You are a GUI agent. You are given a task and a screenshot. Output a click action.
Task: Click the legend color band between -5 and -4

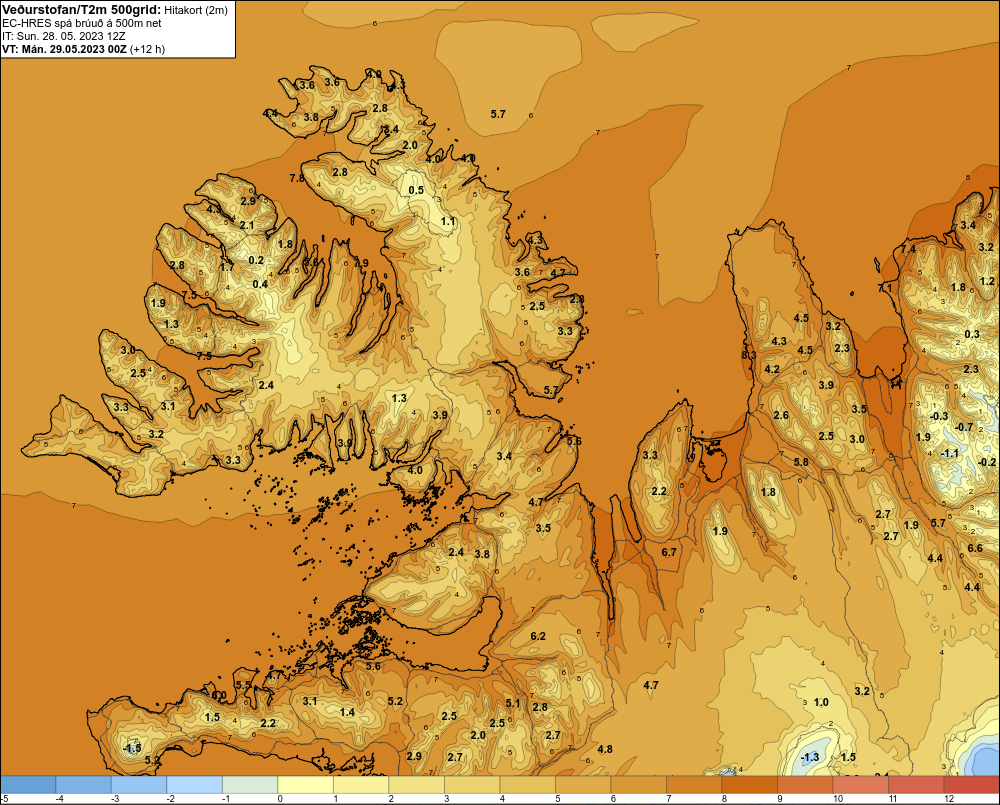point(28,785)
